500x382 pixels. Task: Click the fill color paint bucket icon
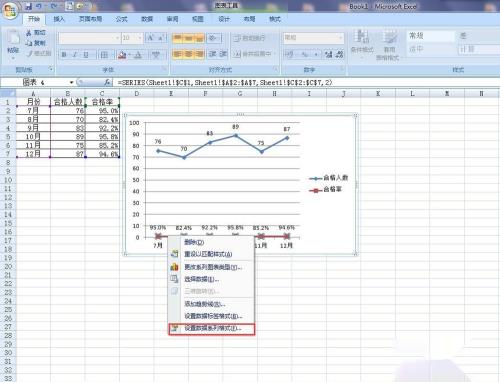[x=122, y=54]
